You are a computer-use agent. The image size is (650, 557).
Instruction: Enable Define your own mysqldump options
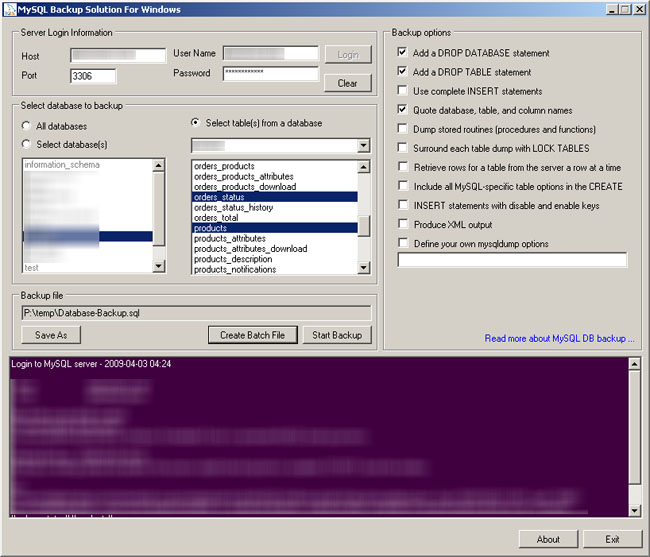click(x=403, y=243)
